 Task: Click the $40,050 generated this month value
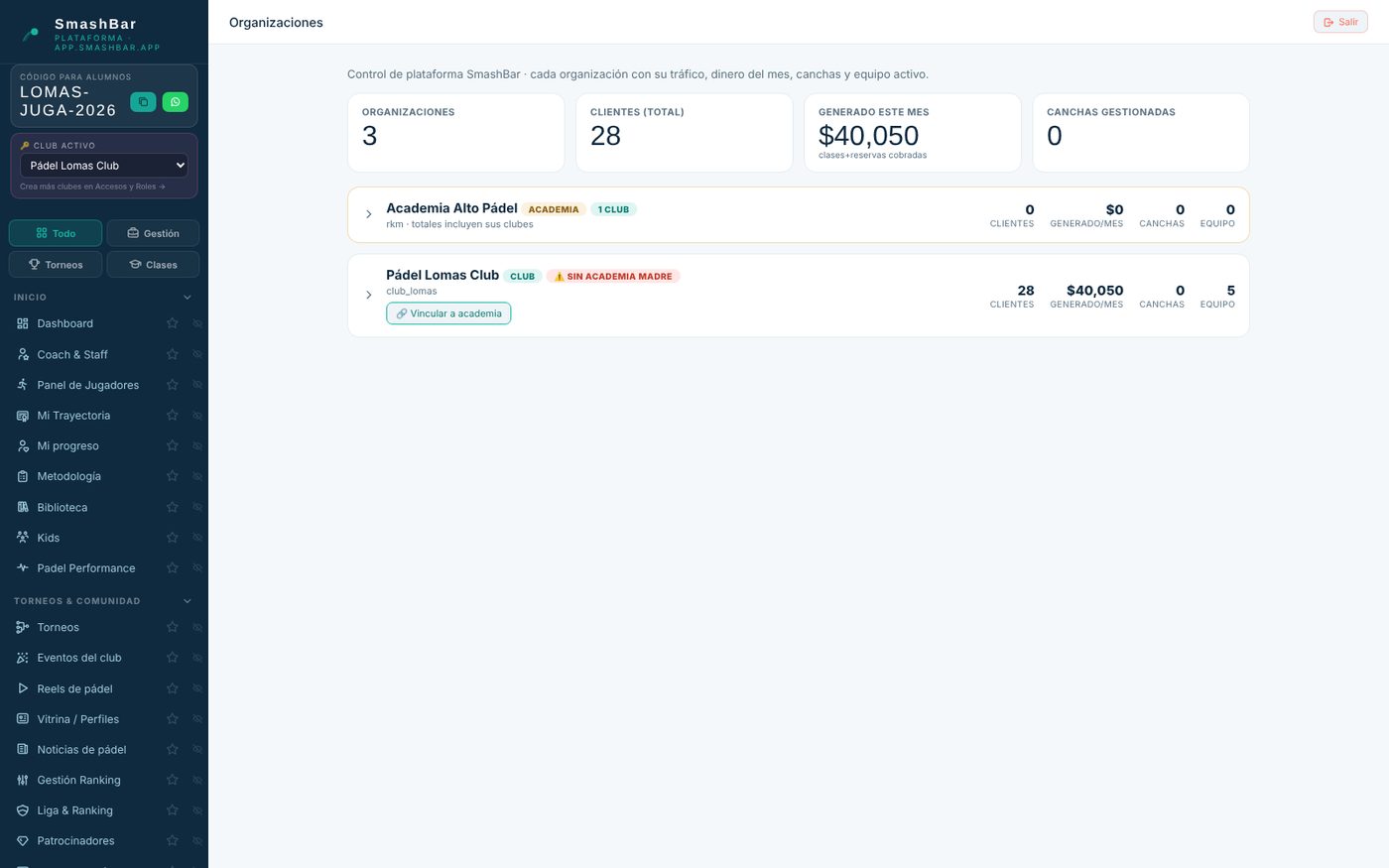click(x=869, y=136)
